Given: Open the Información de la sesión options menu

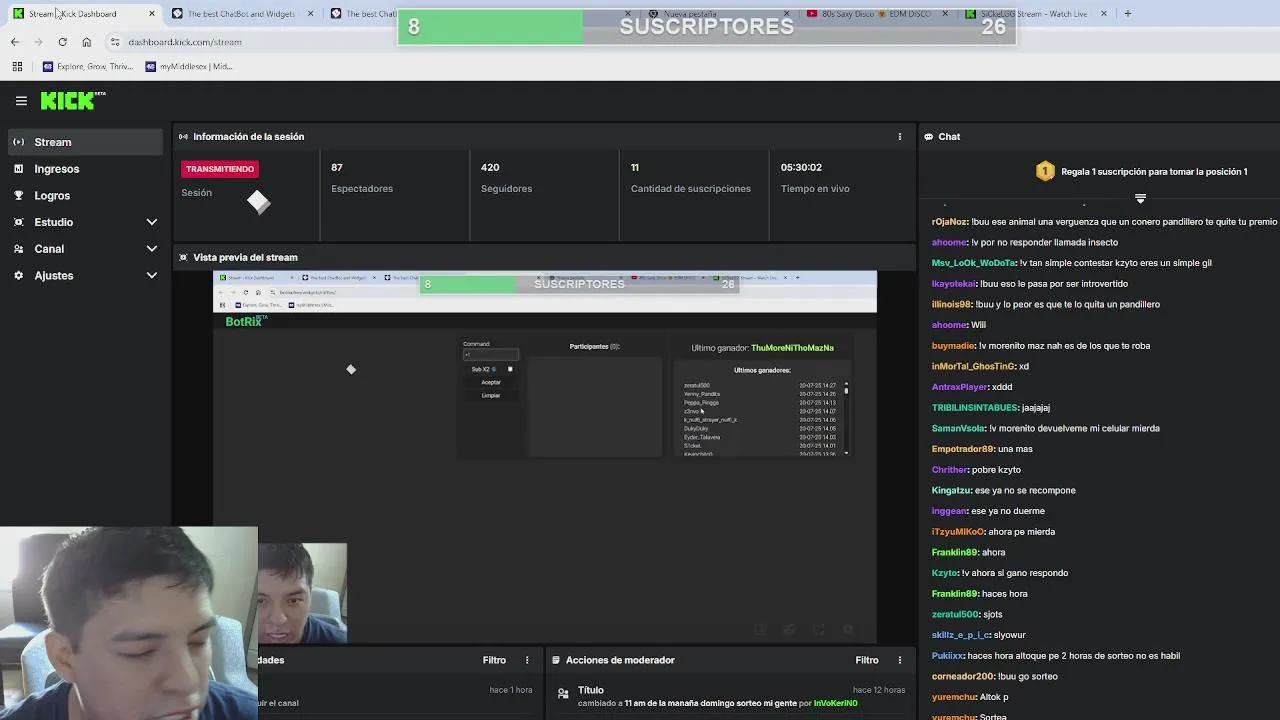Looking at the screenshot, I should (899, 137).
